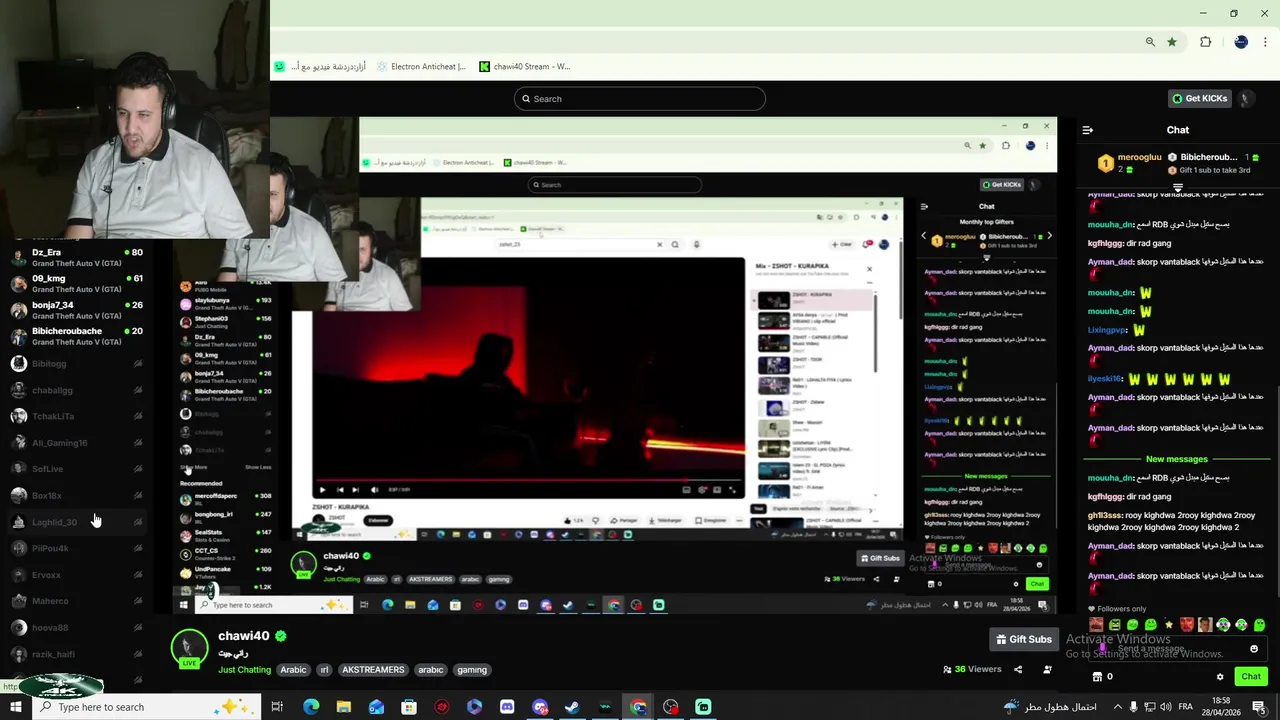Click the Windows taskbar search box
The height and width of the screenshot is (720, 1280).
coord(147,707)
